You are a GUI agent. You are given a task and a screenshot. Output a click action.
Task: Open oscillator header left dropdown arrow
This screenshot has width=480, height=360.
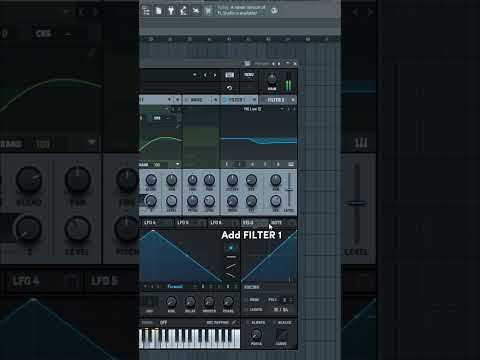pyautogui.click(x=169, y=100)
